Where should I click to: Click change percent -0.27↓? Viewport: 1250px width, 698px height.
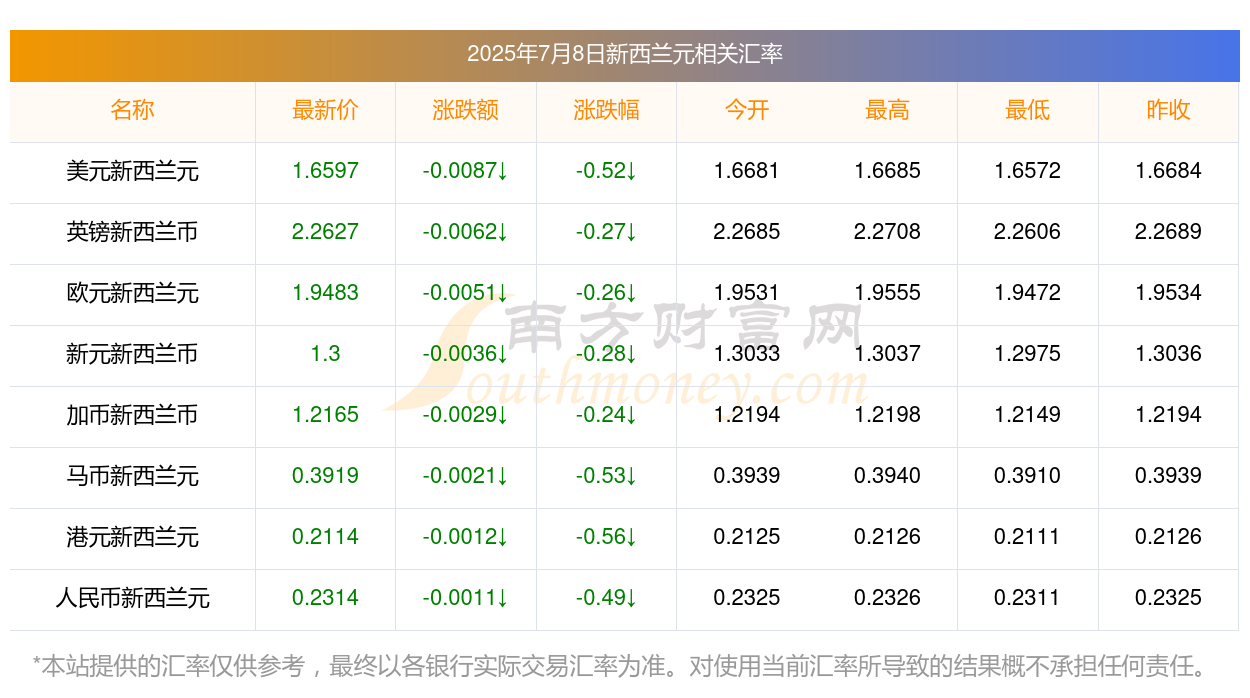(606, 232)
